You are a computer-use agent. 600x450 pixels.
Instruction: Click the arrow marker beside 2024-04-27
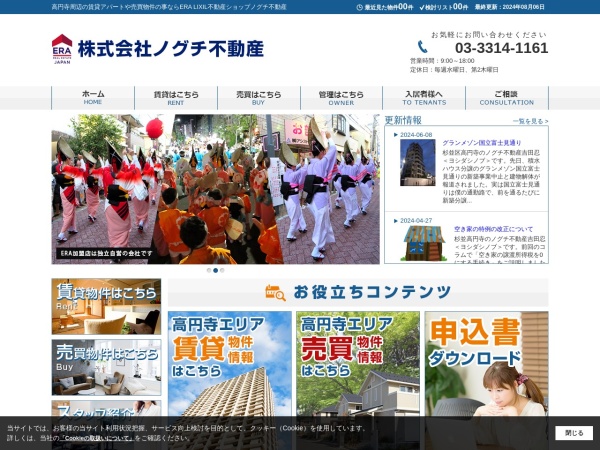pos(396,221)
